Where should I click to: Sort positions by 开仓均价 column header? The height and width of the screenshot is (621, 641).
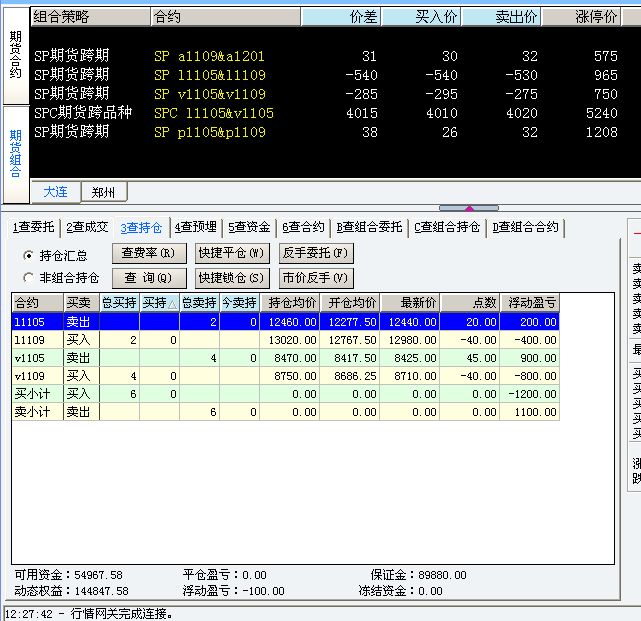(x=350, y=303)
